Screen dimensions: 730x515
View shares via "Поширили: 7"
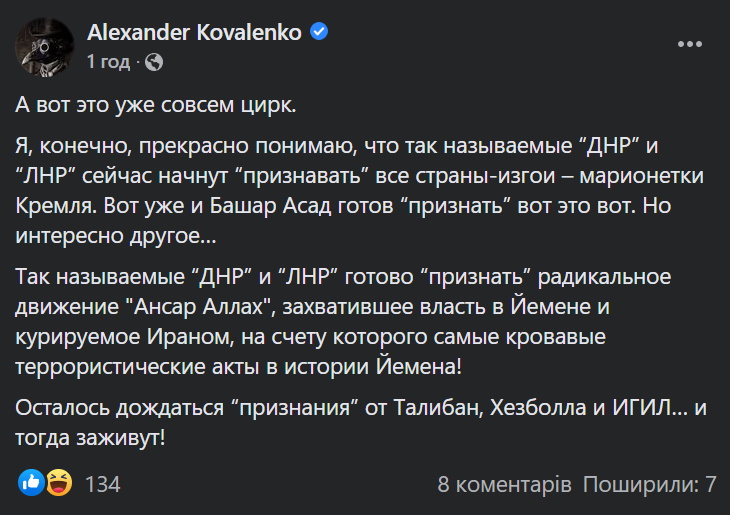650,485
